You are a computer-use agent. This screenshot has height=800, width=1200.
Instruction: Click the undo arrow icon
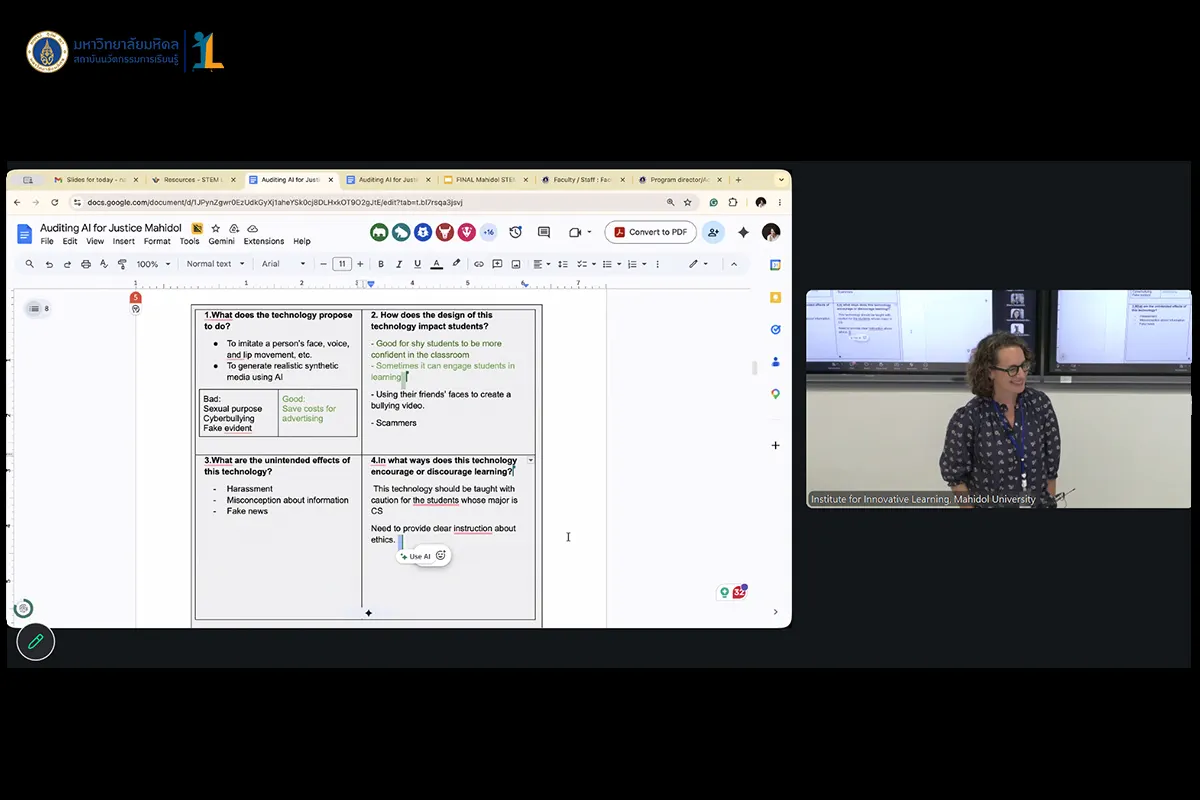coord(49,264)
